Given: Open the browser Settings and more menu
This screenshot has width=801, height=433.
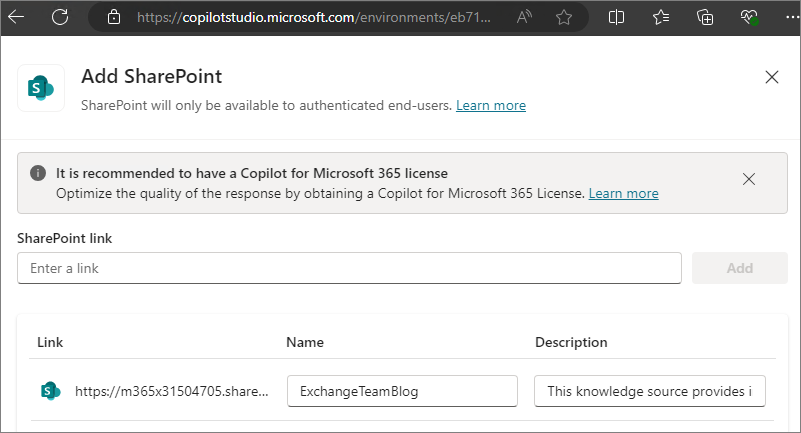Looking at the screenshot, I should tap(793, 17).
